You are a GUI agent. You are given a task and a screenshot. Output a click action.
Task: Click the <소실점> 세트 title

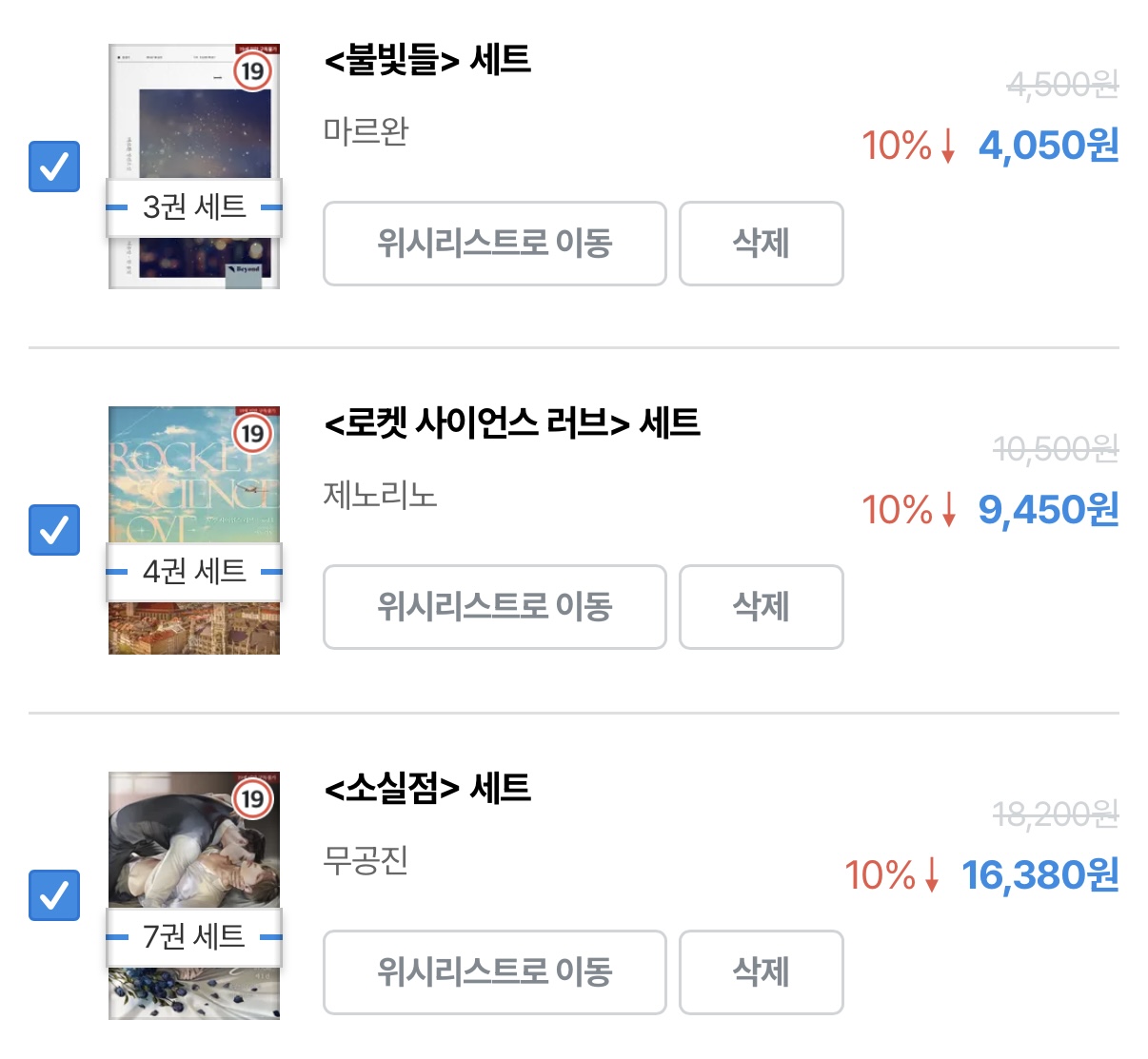pos(427,788)
